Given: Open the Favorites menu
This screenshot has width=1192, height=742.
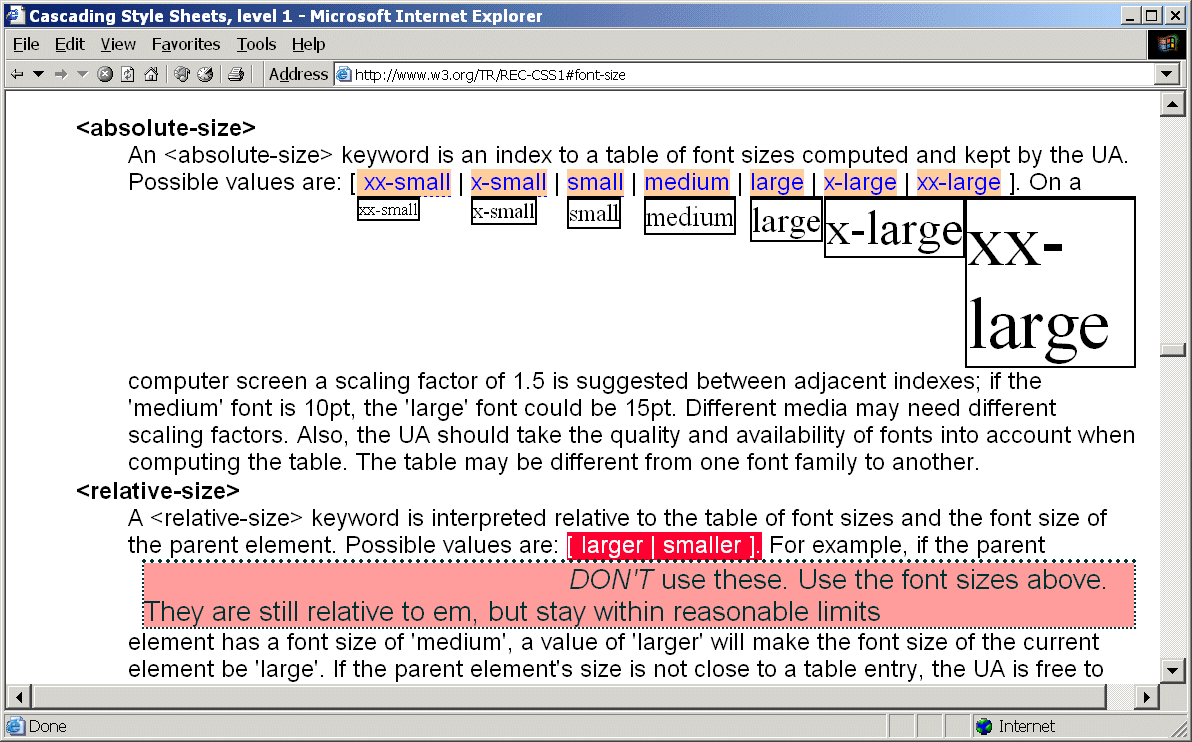Looking at the screenshot, I should tap(186, 44).
